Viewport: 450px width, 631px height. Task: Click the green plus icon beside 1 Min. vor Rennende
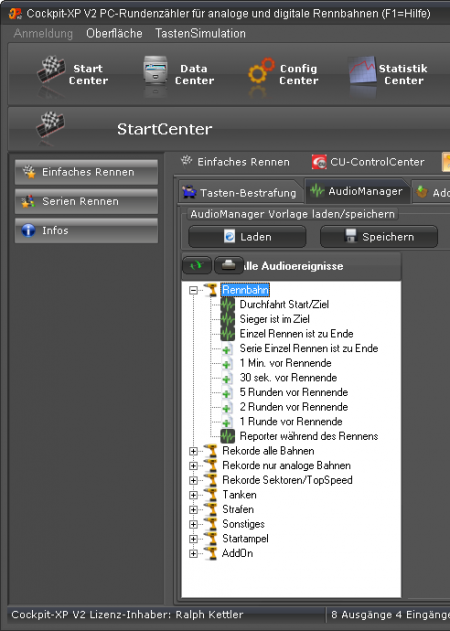pyautogui.click(x=227, y=363)
